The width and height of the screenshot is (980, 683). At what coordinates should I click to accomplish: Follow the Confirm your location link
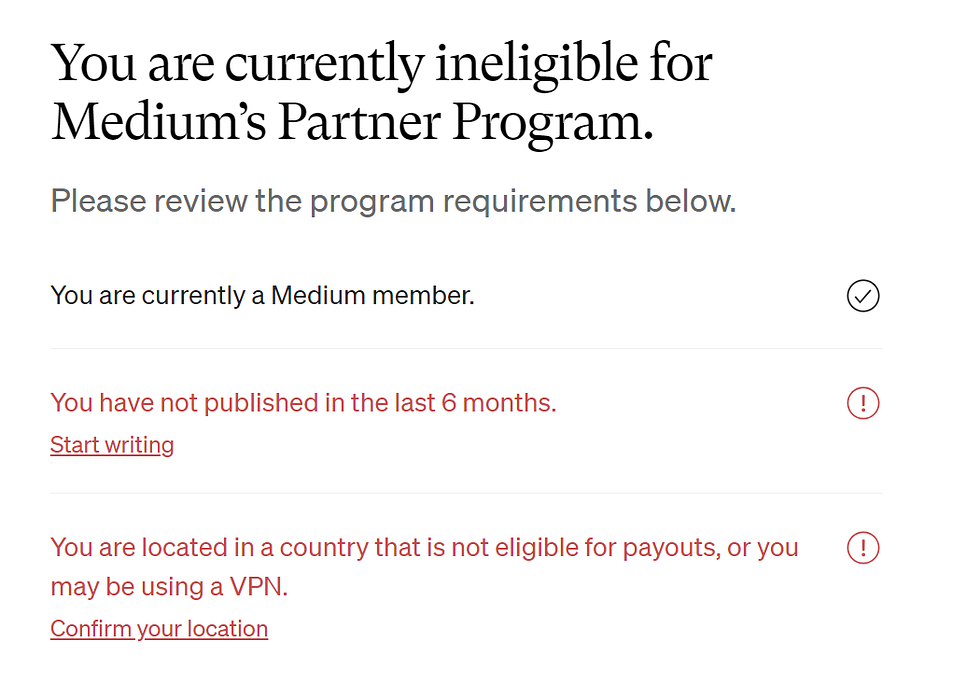coord(159,629)
